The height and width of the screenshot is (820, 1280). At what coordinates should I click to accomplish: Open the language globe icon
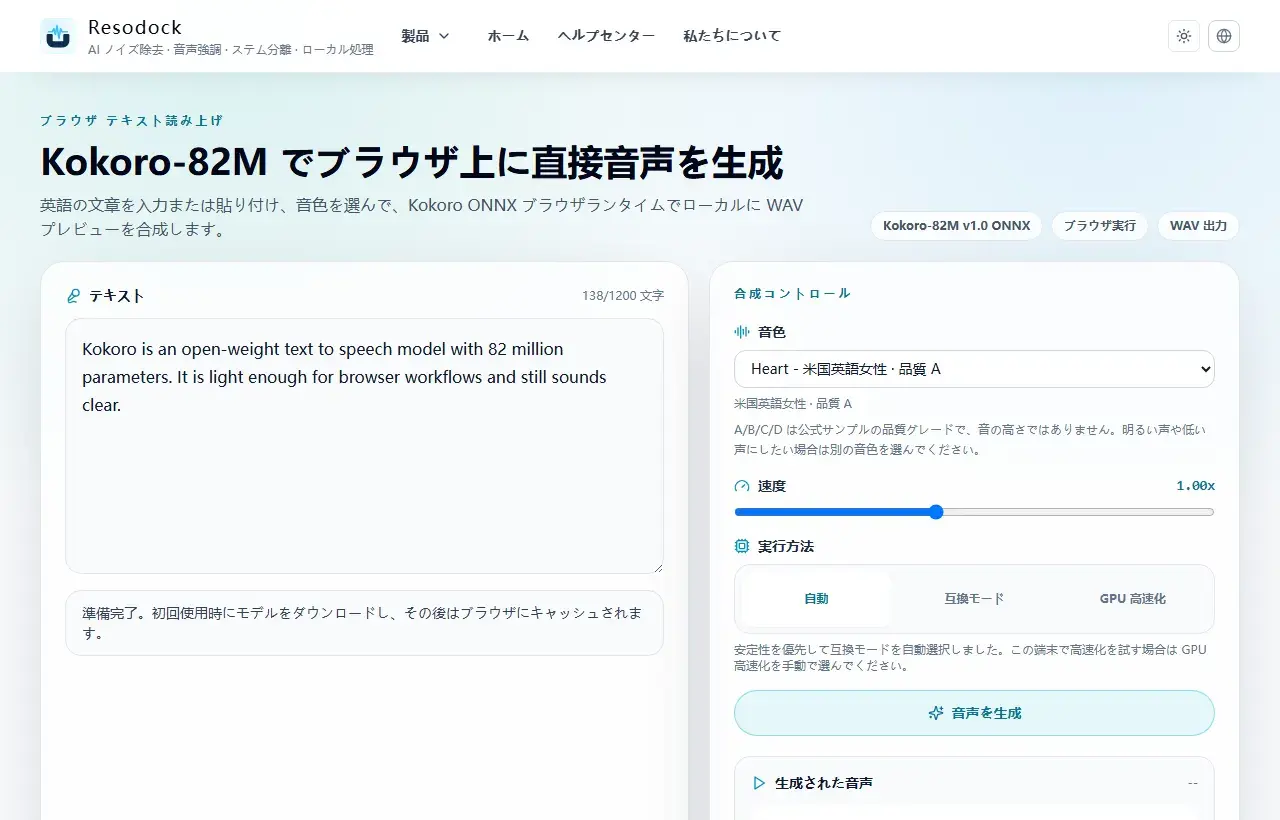(x=1224, y=36)
